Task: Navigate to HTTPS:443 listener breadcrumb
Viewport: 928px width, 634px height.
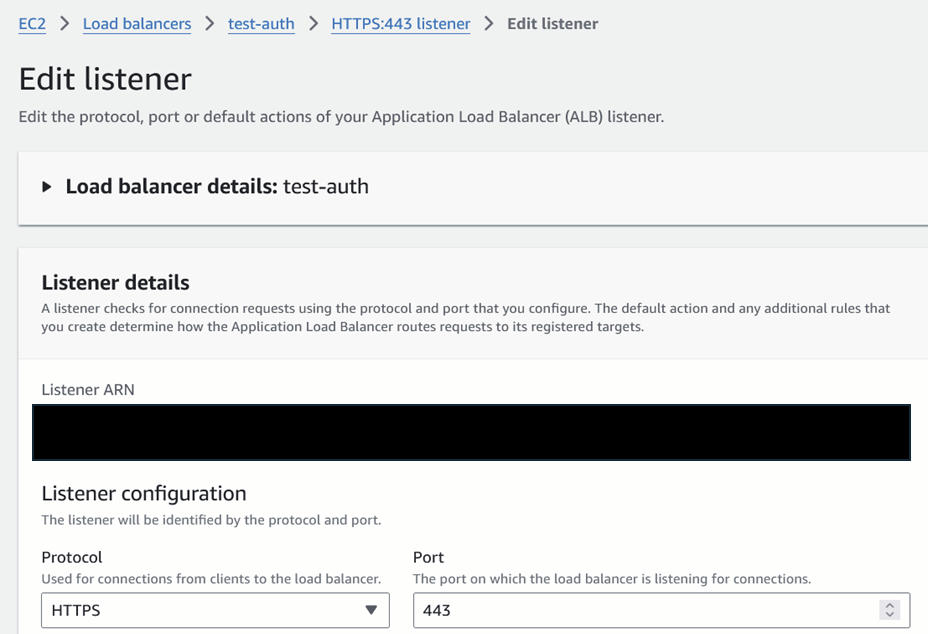Action: (401, 23)
